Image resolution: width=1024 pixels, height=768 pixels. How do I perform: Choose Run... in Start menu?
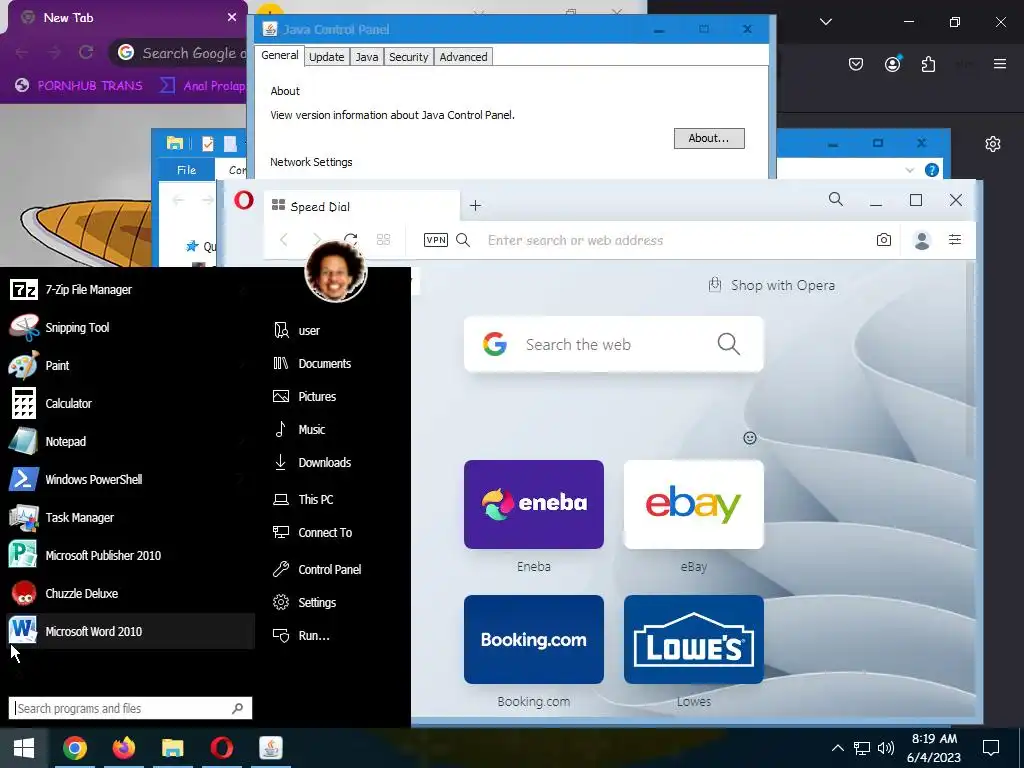301,635
